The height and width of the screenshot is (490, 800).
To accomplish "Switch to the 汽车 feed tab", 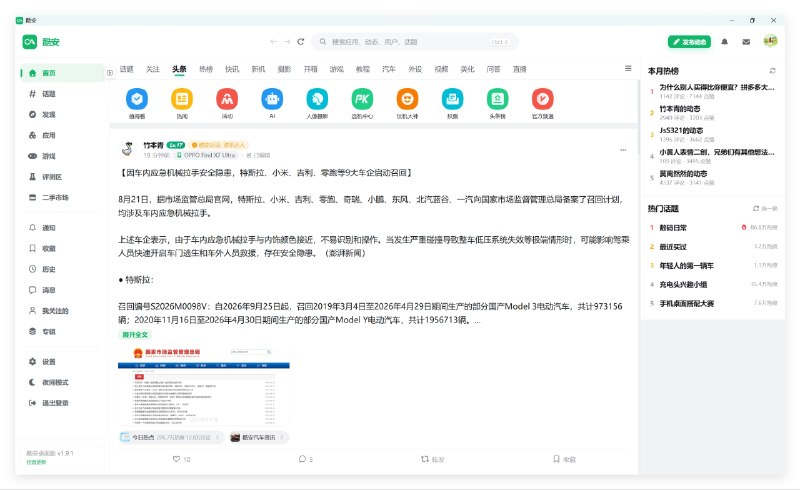I will [389, 69].
